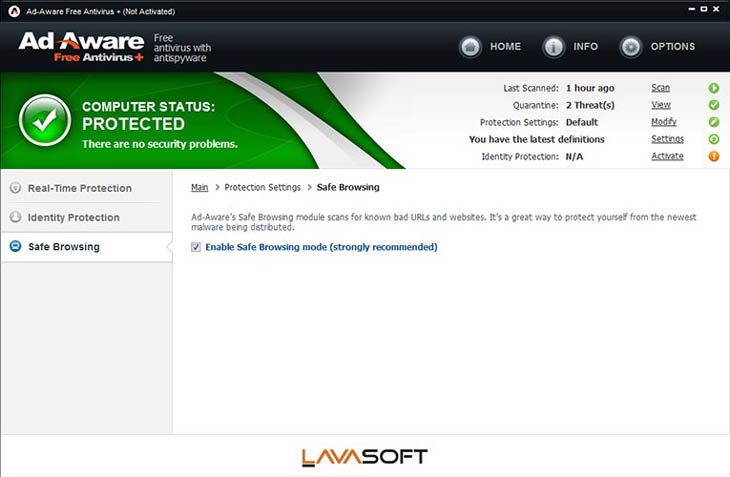The height and width of the screenshot is (477, 730).
Task: Click the Scan link
Action: (x=660, y=88)
